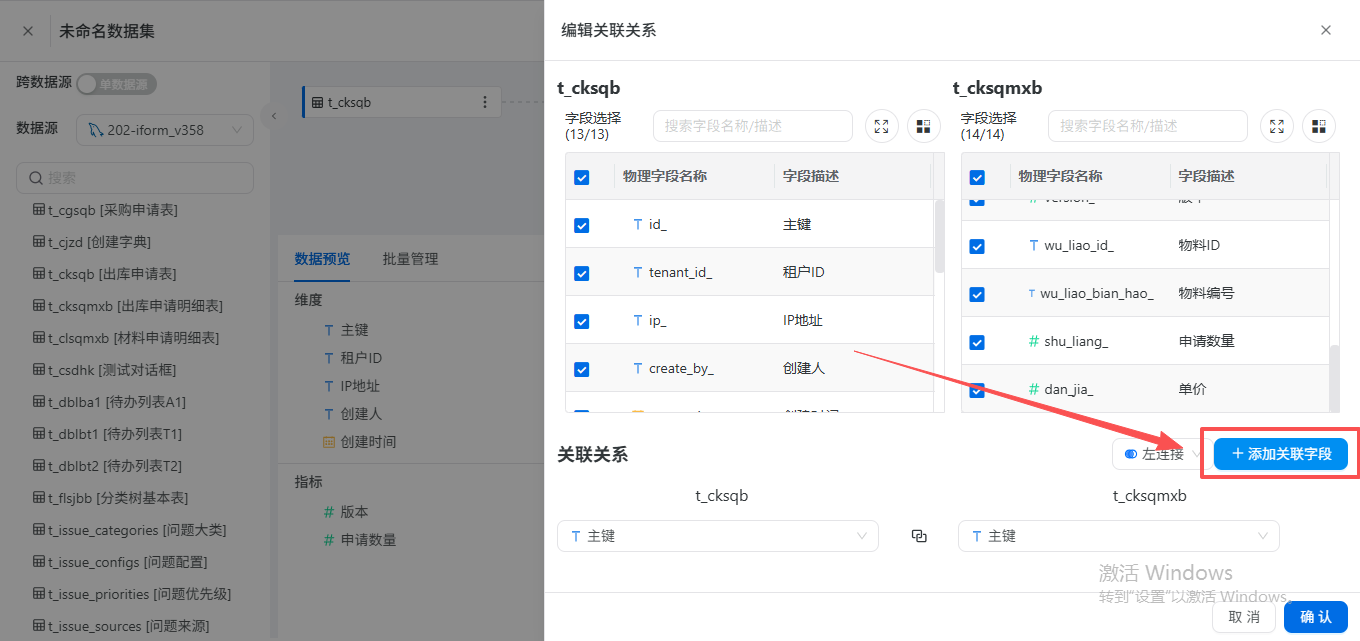
Task: Click the 物料编号 description cell
Action: click(1206, 293)
